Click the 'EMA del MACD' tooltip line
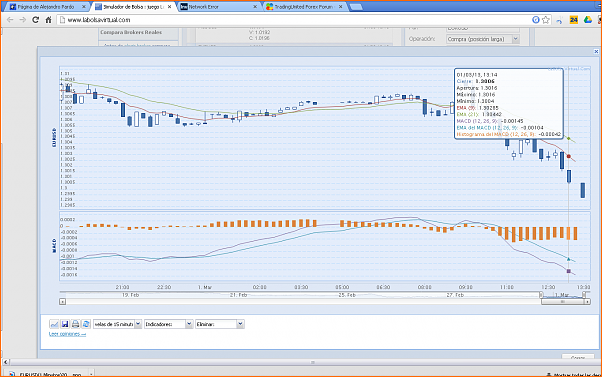This screenshot has height=377, width=602. [x=499, y=128]
